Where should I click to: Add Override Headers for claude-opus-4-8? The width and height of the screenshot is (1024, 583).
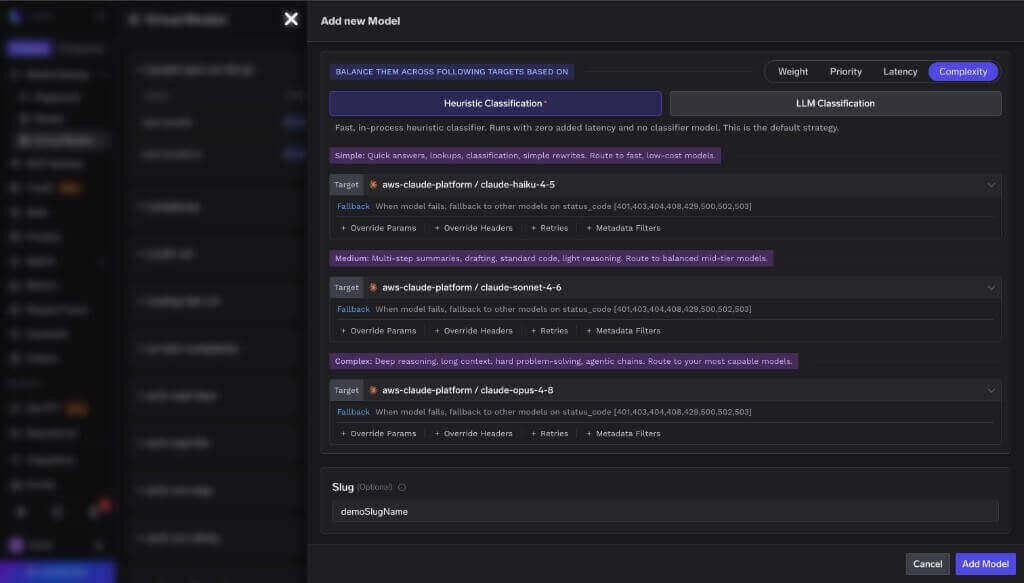[473, 433]
